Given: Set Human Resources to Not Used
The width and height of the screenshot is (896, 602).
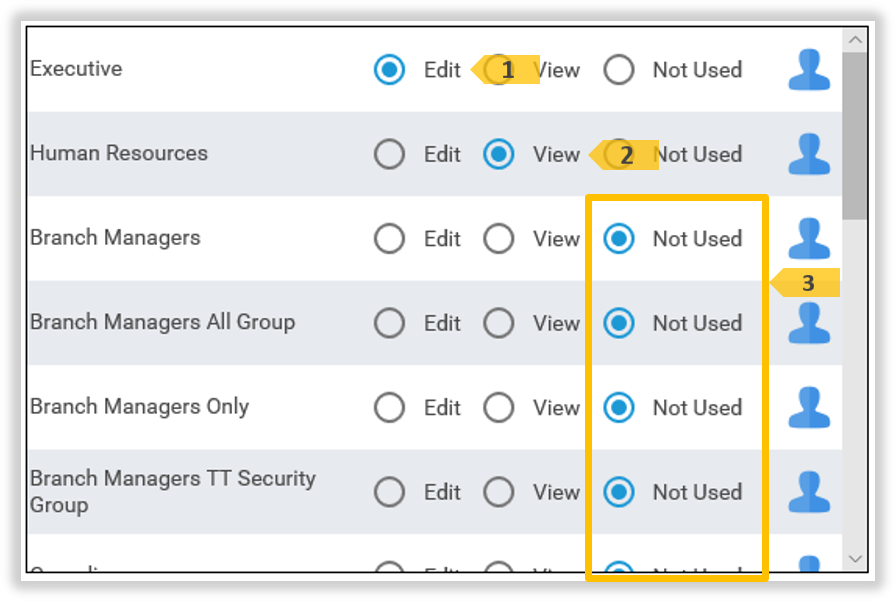Looking at the screenshot, I should coord(620,154).
